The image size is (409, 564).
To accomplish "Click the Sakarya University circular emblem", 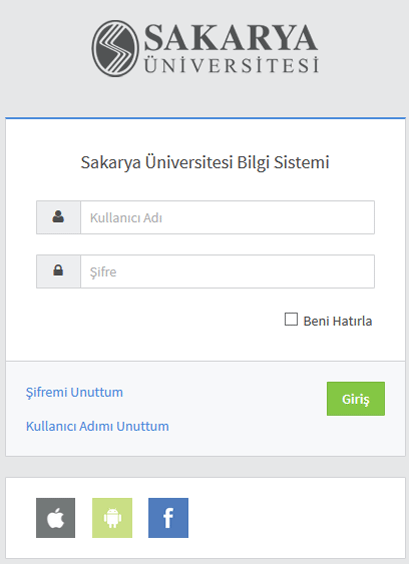I will click(x=115, y=48).
